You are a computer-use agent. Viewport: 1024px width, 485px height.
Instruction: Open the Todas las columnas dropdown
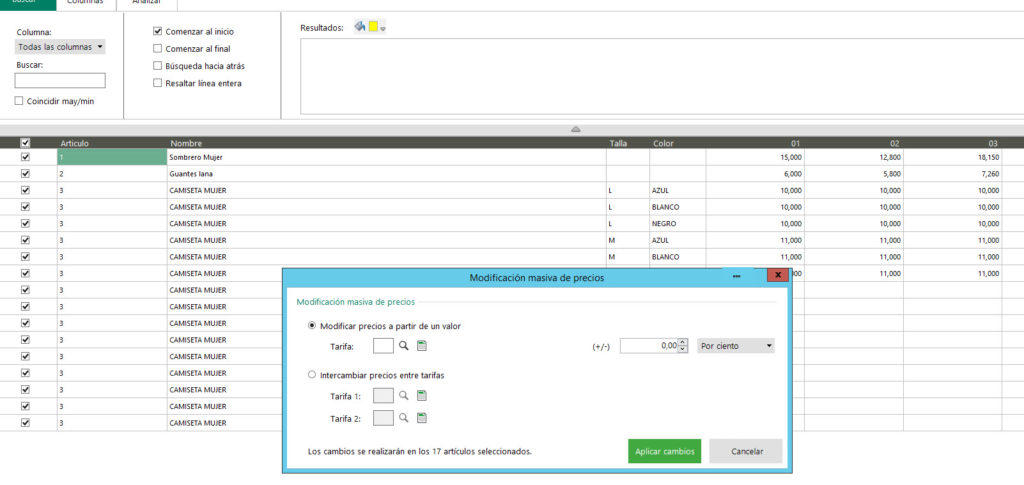pos(60,47)
